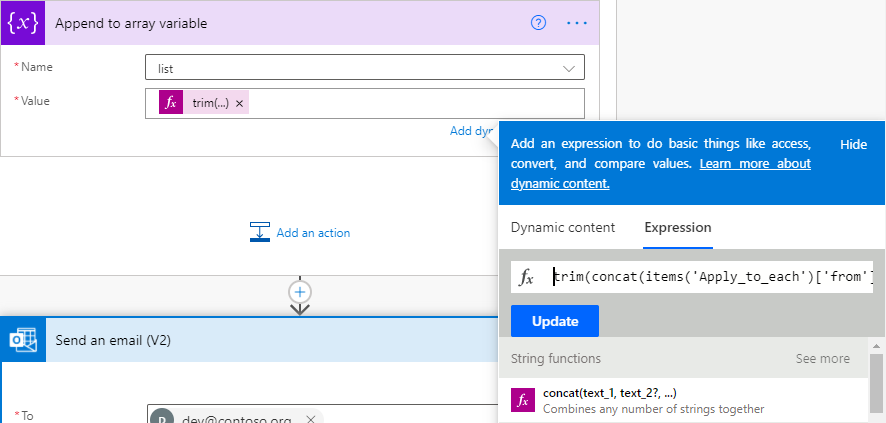
Task: Remove the trim(...) expression token
Action: (240, 103)
